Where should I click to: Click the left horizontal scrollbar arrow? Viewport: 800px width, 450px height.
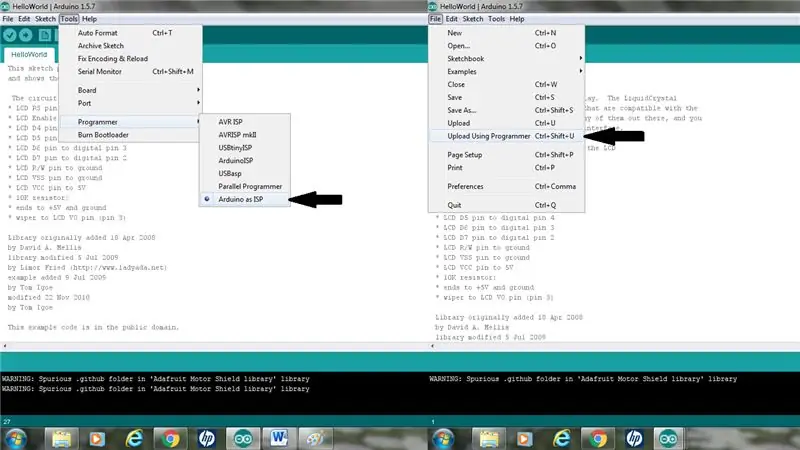tap(5, 346)
